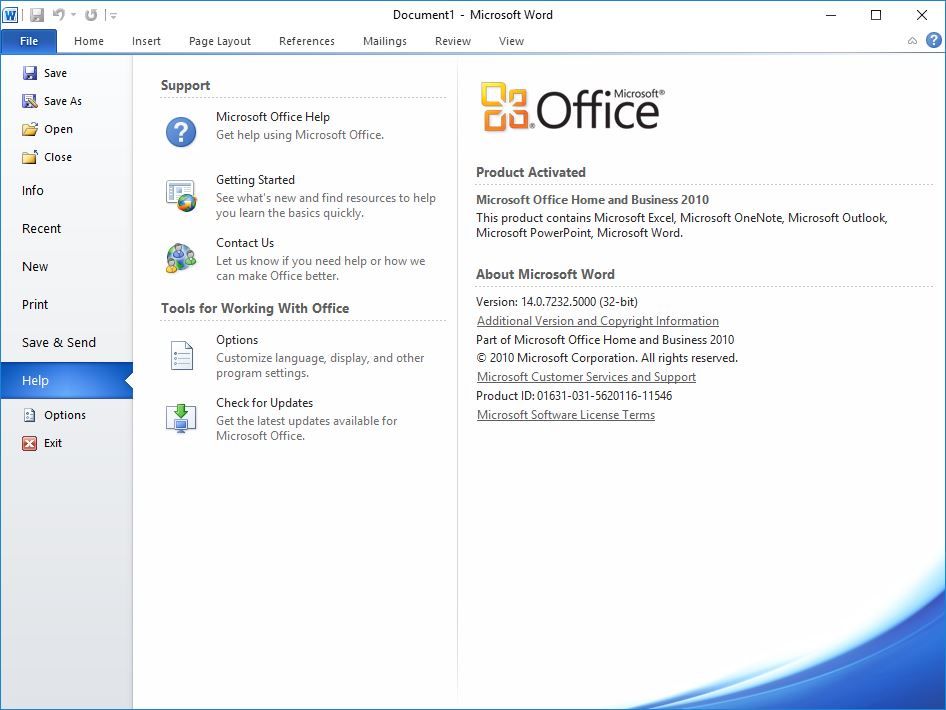Image resolution: width=946 pixels, height=710 pixels.
Task: Switch to the Page Layout tab
Action: pos(220,41)
